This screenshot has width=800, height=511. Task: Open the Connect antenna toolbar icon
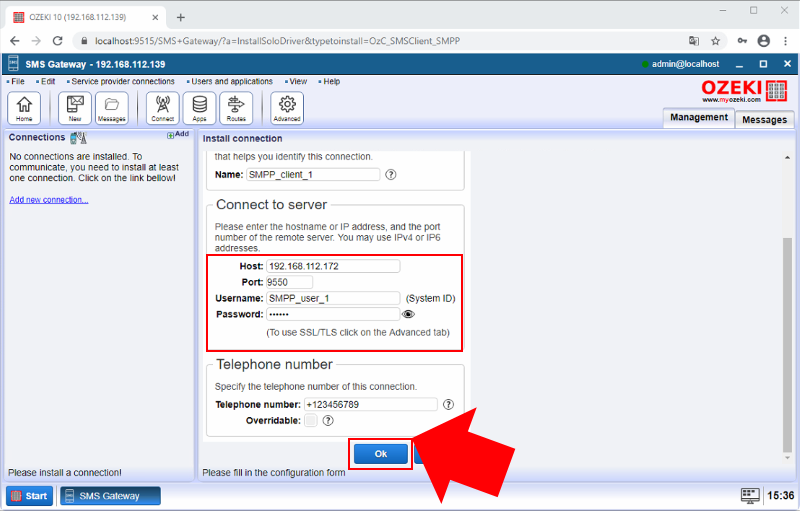(163, 108)
